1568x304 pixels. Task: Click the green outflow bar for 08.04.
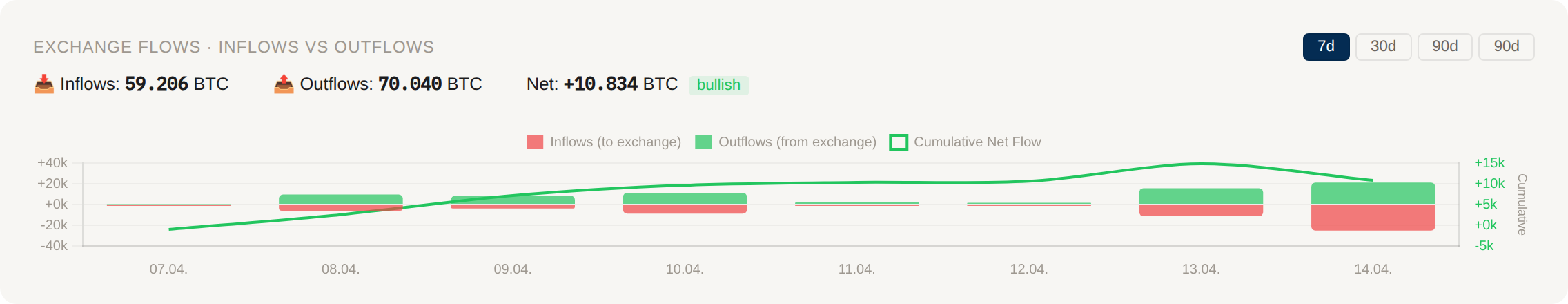pos(340,199)
